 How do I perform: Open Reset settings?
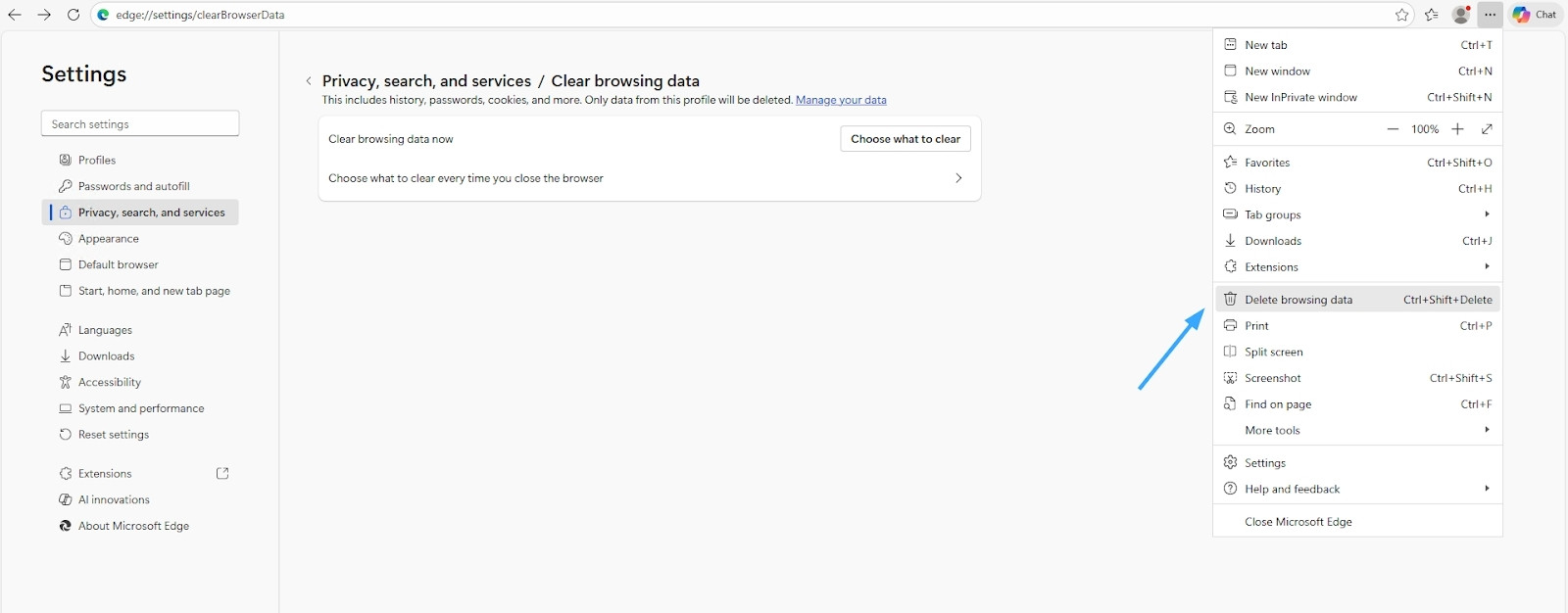pos(140,435)
